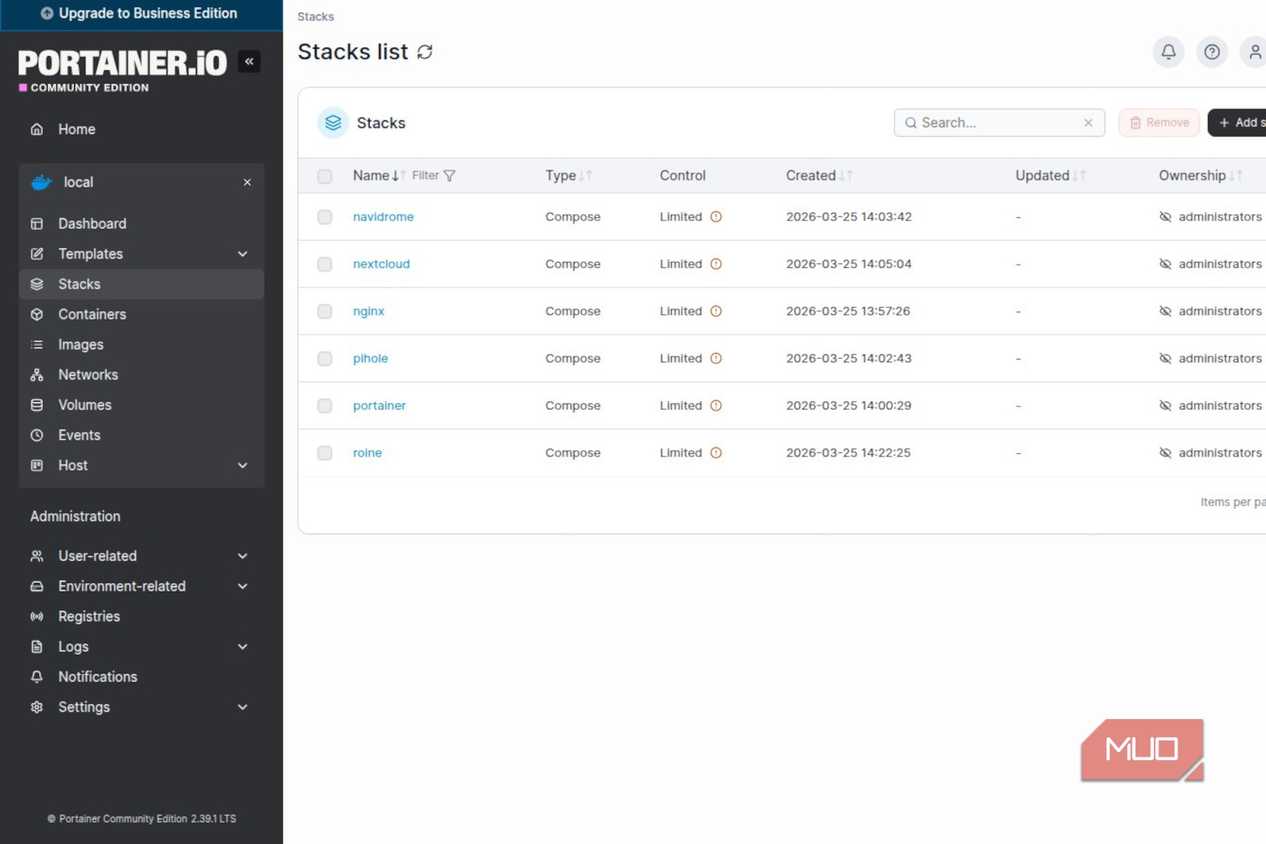Image resolution: width=1266 pixels, height=844 pixels.
Task: Clear the search field with X icon
Action: 1088,123
